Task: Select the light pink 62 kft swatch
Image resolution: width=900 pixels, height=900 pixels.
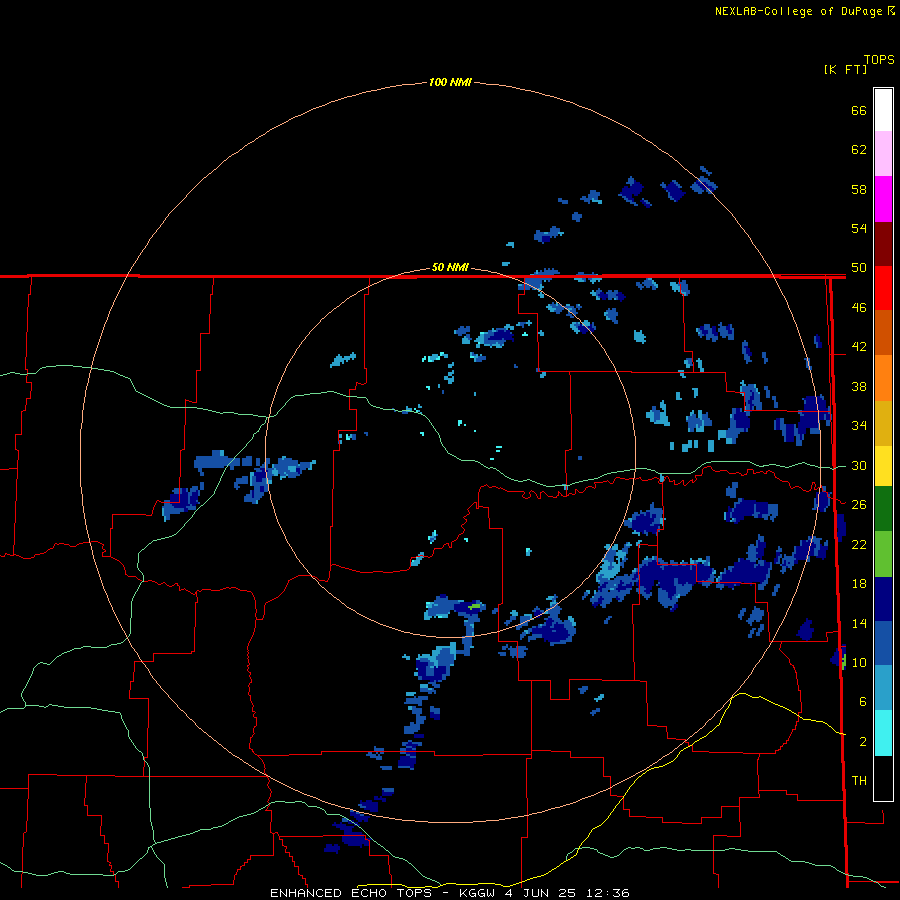Action: pyautogui.click(x=883, y=154)
